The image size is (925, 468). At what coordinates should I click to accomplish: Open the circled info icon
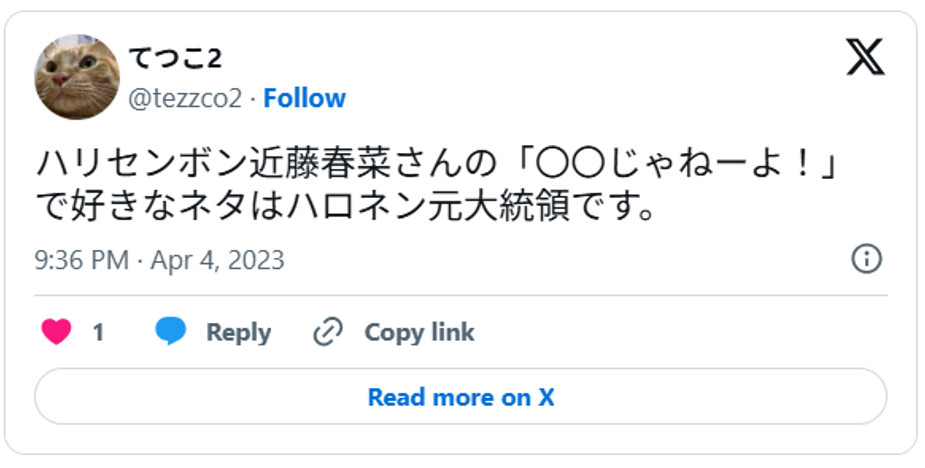[x=865, y=260]
